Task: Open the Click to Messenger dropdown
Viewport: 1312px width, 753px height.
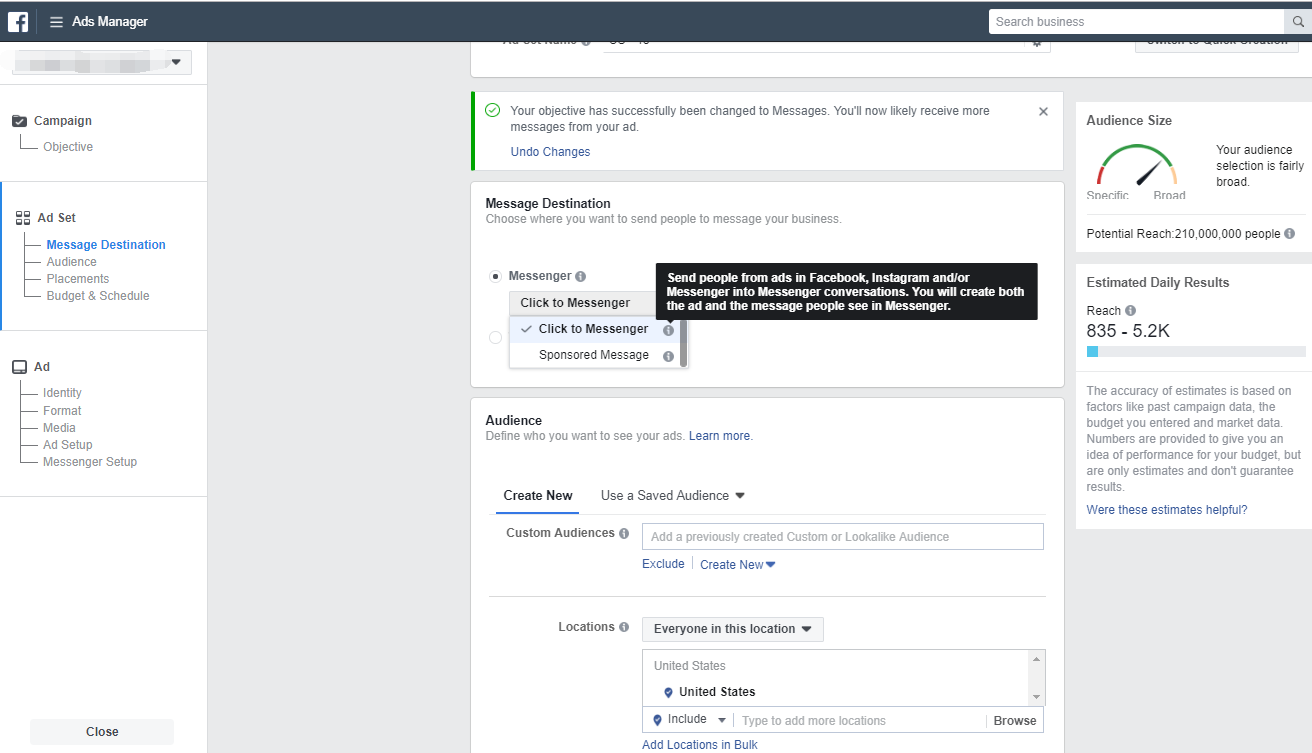Action: coord(583,303)
